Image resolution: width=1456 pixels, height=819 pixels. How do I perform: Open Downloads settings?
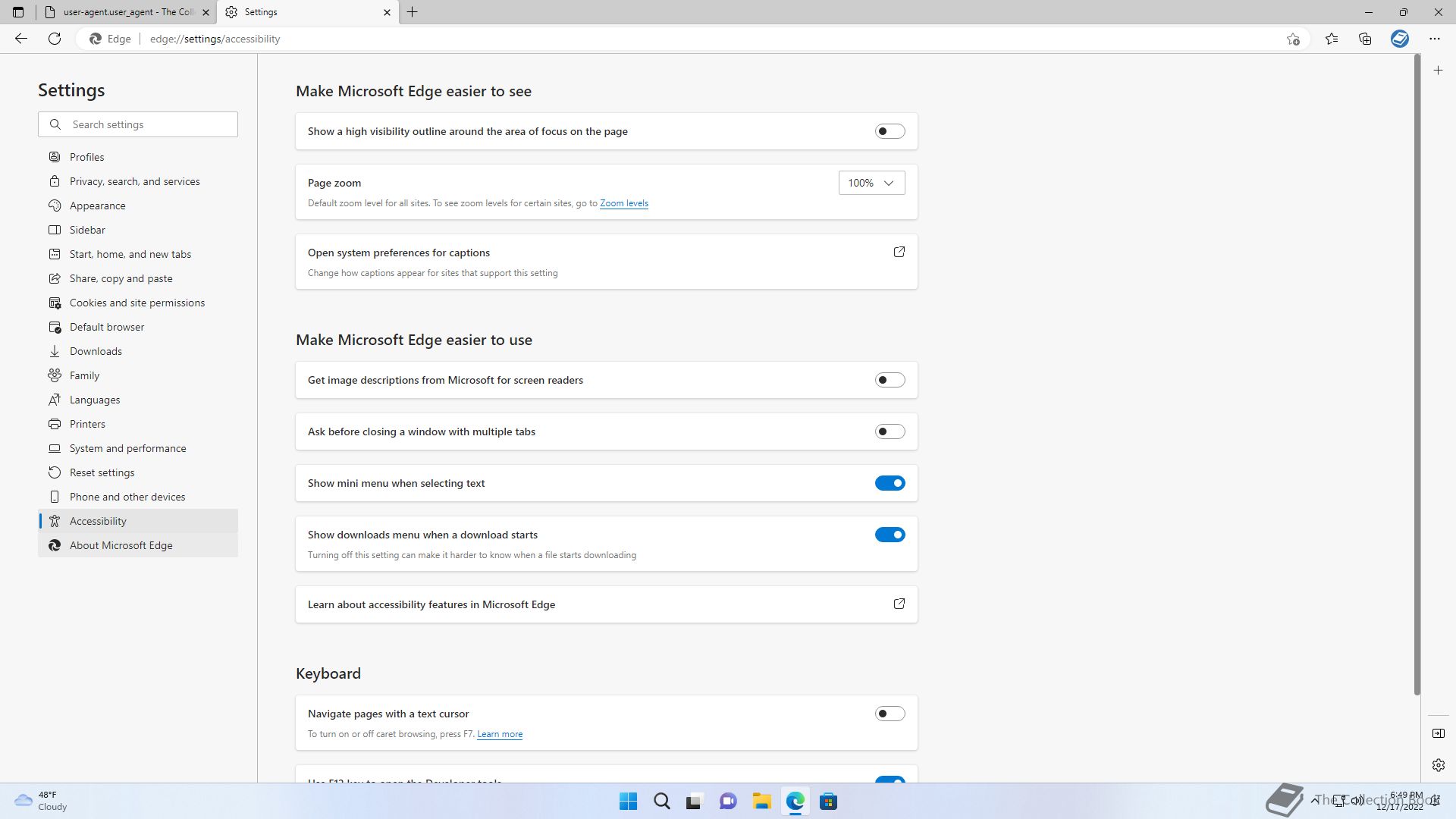click(x=138, y=351)
